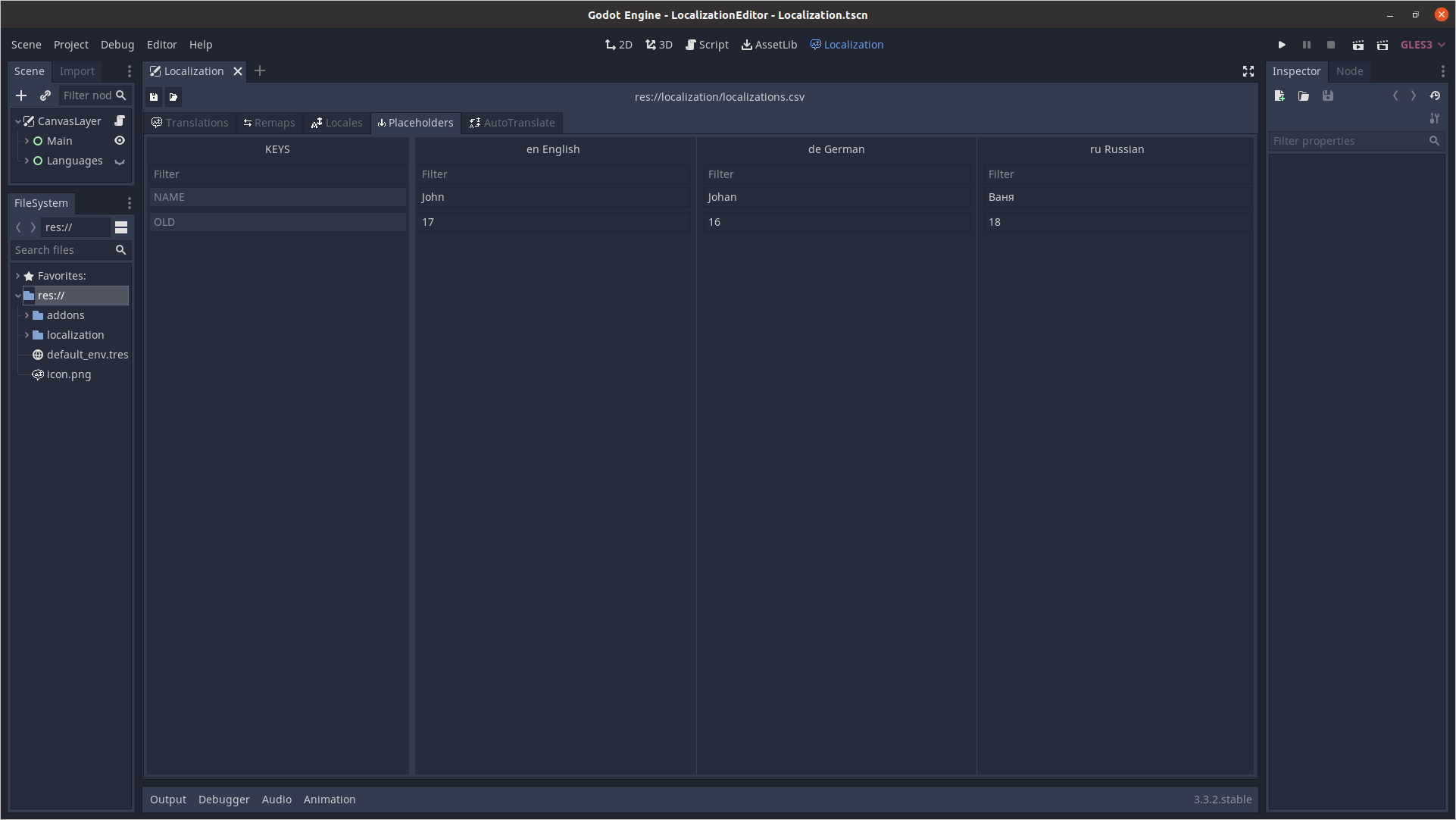Image resolution: width=1456 pixels, height=820 pixels.
Task: Open the script attached to CanvasLayer
Action: pos(120,121)
